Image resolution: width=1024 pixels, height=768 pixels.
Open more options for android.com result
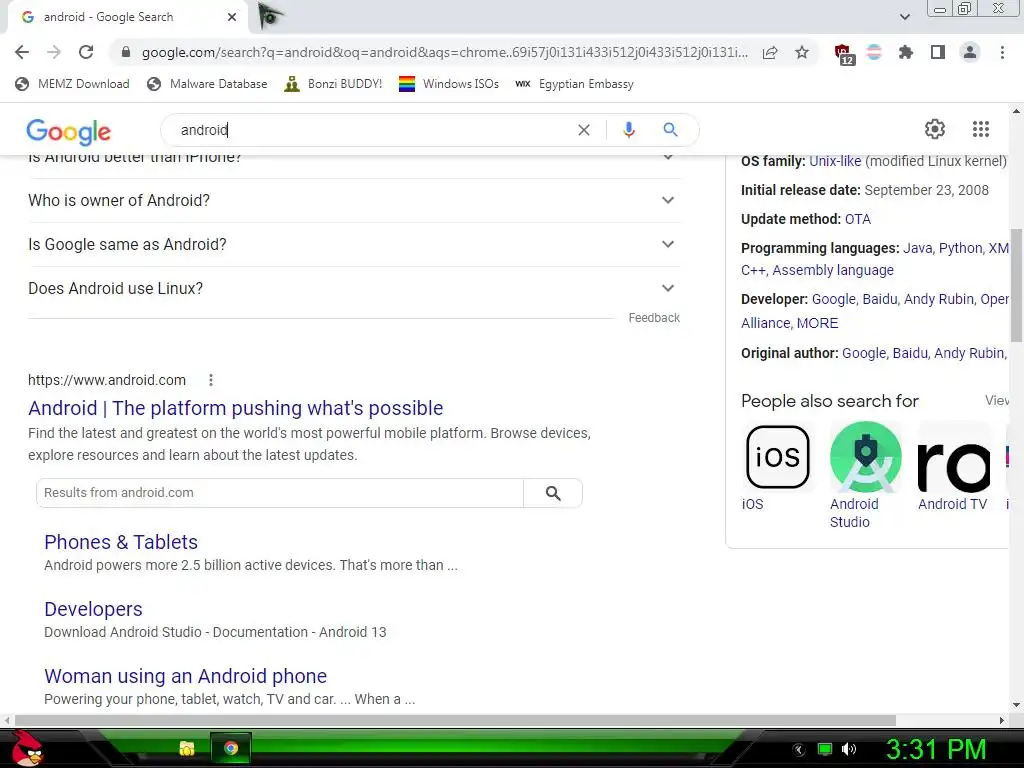(x=210, y=380)
